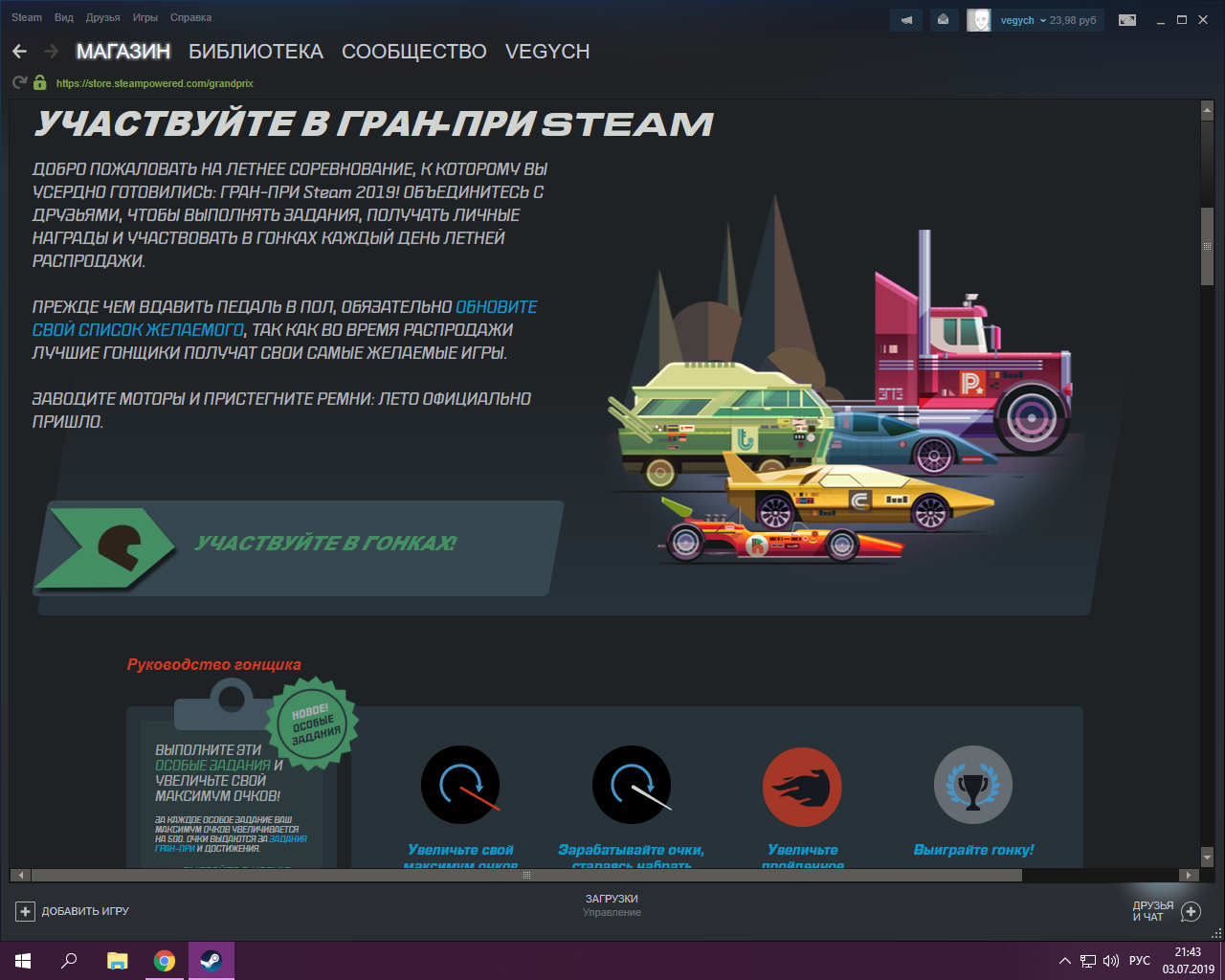Open the Справка menu
Image resolution: width=1225 pixels, height=980 pixels.
[190, 17]
